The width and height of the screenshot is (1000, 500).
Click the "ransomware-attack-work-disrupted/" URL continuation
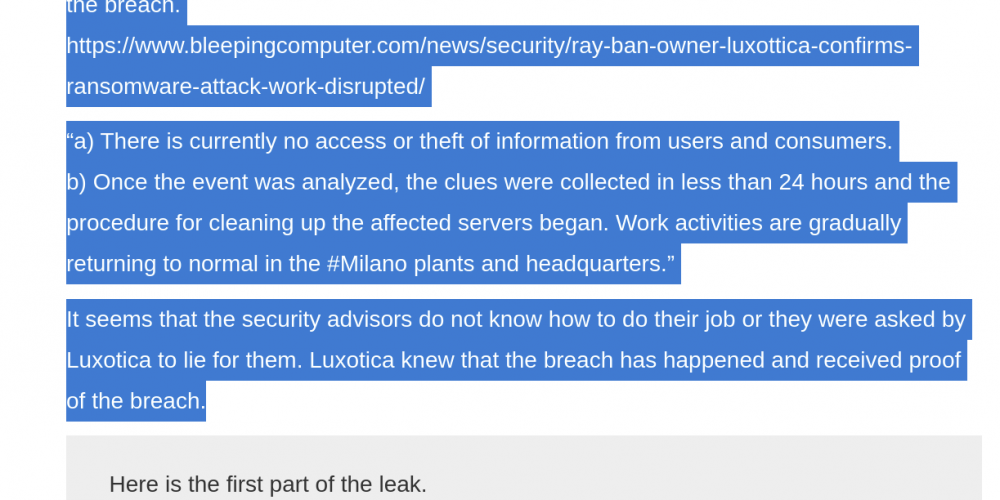[x=246, y=87]
